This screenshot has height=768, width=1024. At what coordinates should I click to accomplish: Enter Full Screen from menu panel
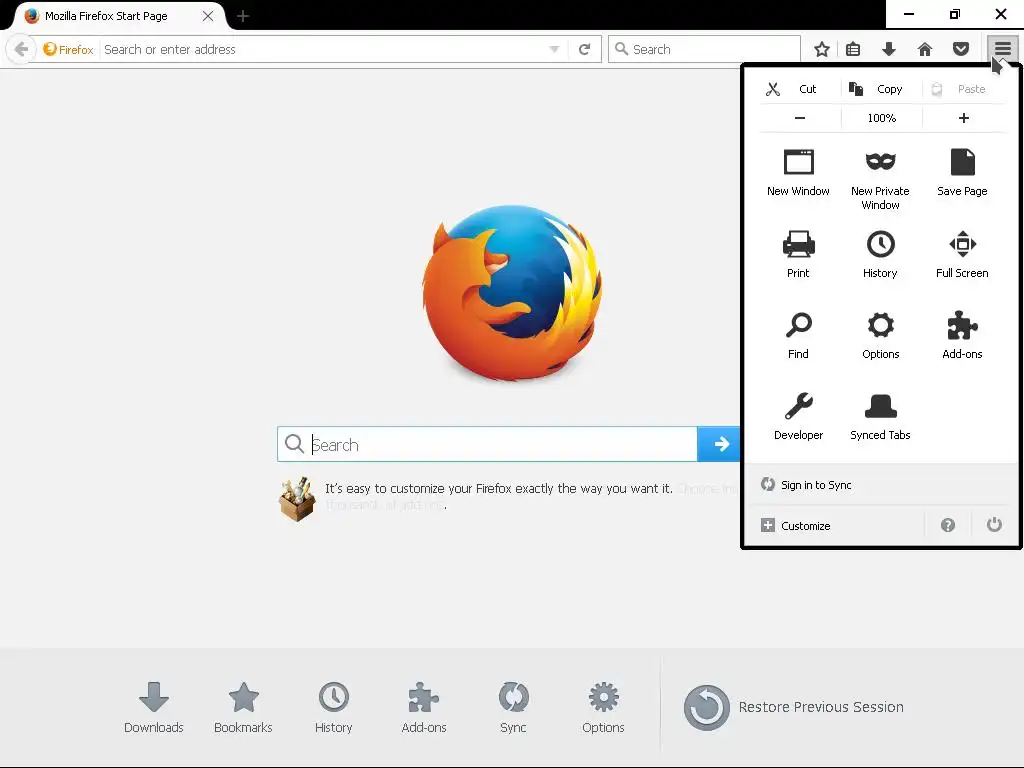pyautogui.click(x=962, y=255)
